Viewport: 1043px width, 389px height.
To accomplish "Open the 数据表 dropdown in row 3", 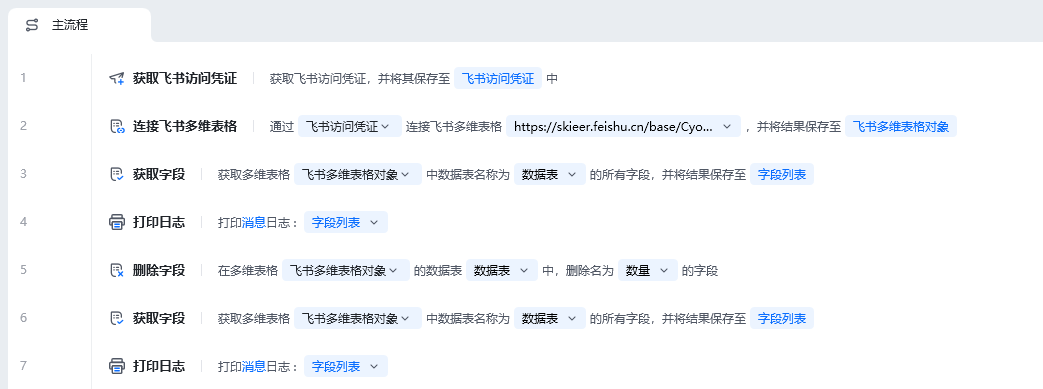I will (x=550, y=174).
